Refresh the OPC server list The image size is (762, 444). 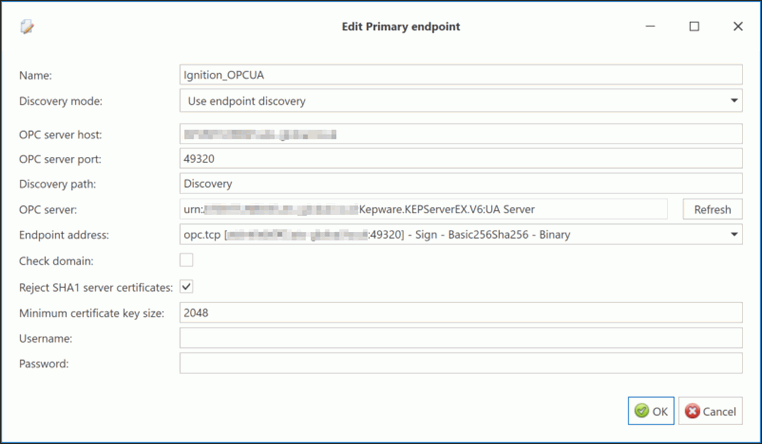(712, 209)
